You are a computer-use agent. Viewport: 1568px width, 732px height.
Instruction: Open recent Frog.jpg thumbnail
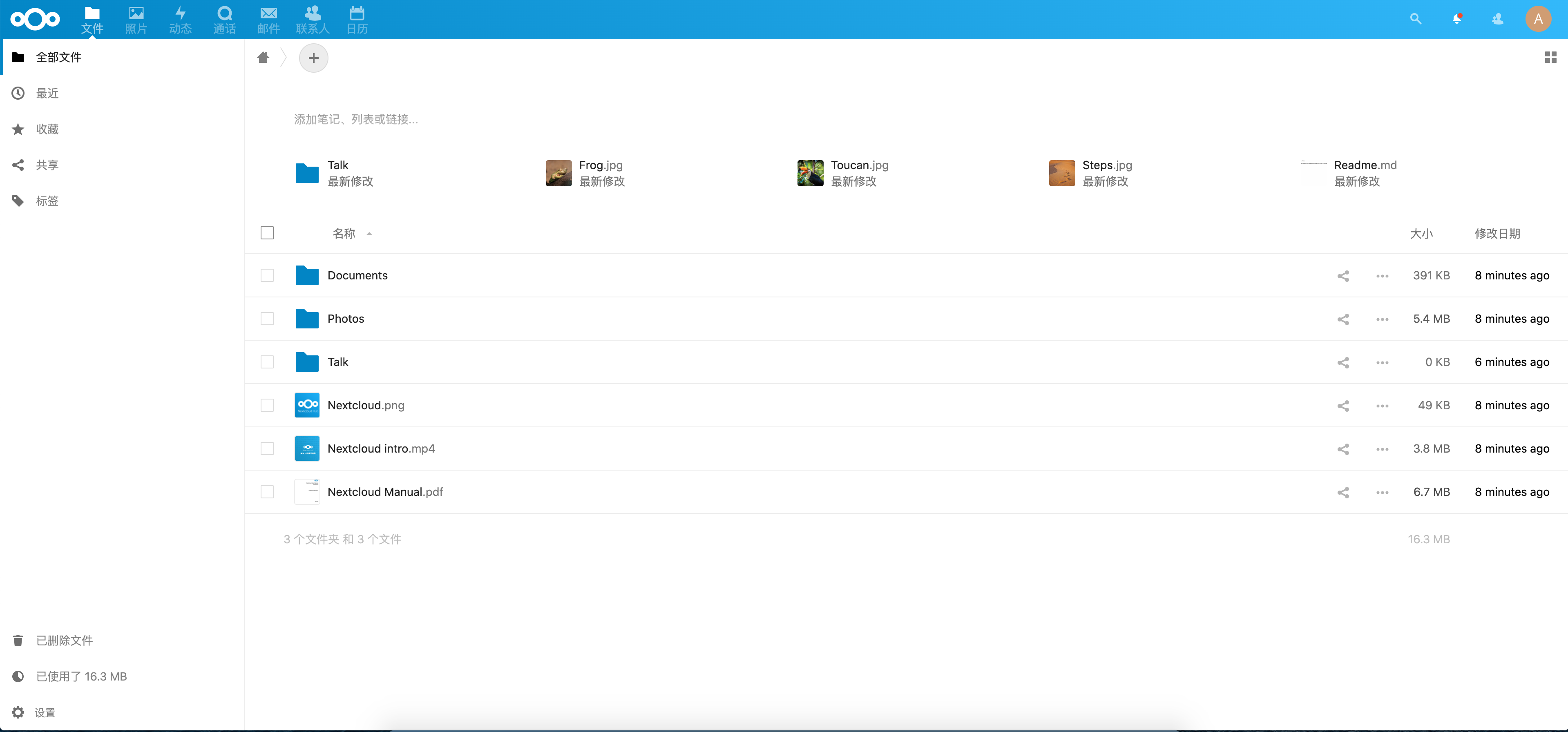point(558,173)
